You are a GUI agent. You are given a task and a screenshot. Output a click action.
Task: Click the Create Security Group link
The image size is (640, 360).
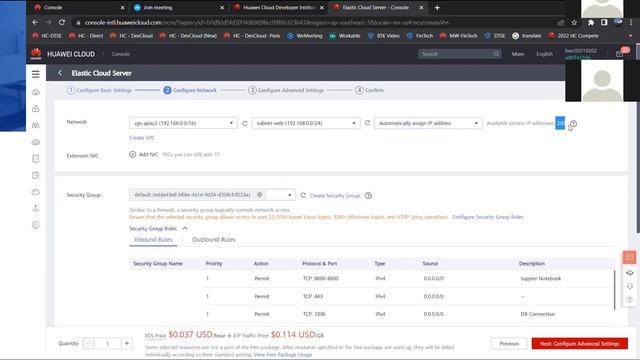coord(335,196)
